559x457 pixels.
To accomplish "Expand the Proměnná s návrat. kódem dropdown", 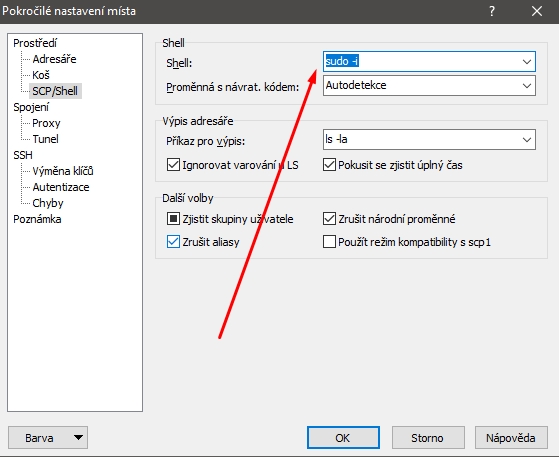I will (527, 86).
